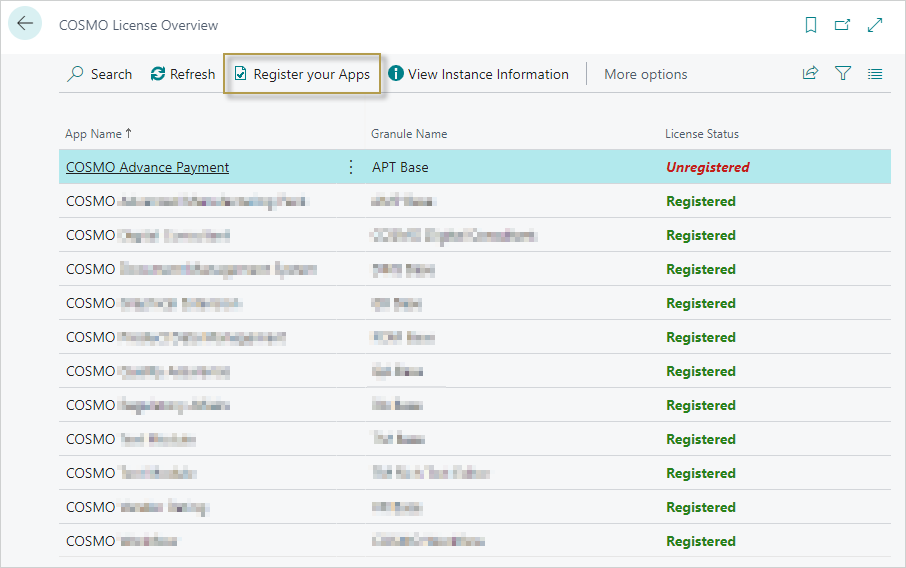Refresh the license list
The width and height of the screenshot is (906, 568).
[x=183, y=74]
